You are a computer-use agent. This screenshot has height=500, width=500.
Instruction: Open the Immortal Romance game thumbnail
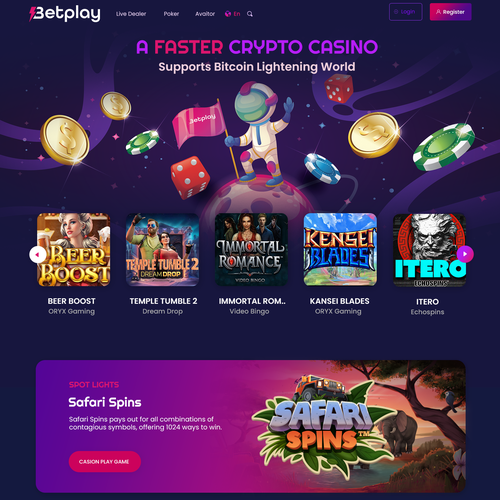(x=251, y=250)
